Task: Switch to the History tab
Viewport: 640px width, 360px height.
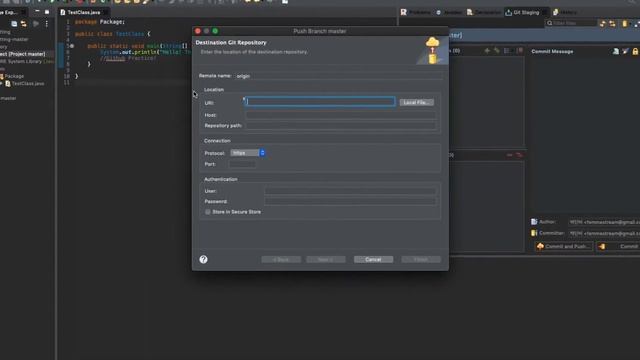Action: [565, 13]
